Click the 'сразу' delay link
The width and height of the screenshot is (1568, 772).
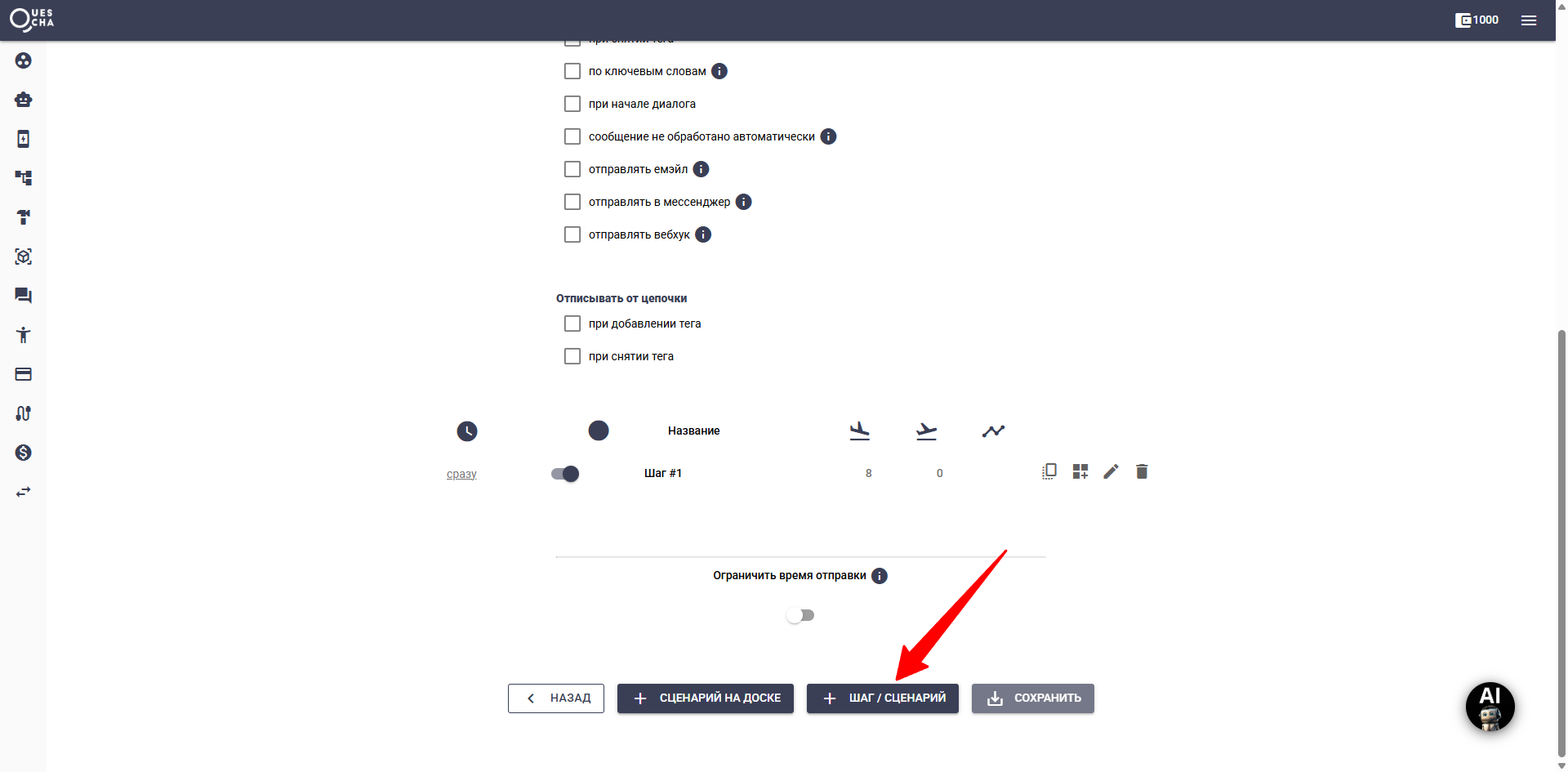coord(461,474)
